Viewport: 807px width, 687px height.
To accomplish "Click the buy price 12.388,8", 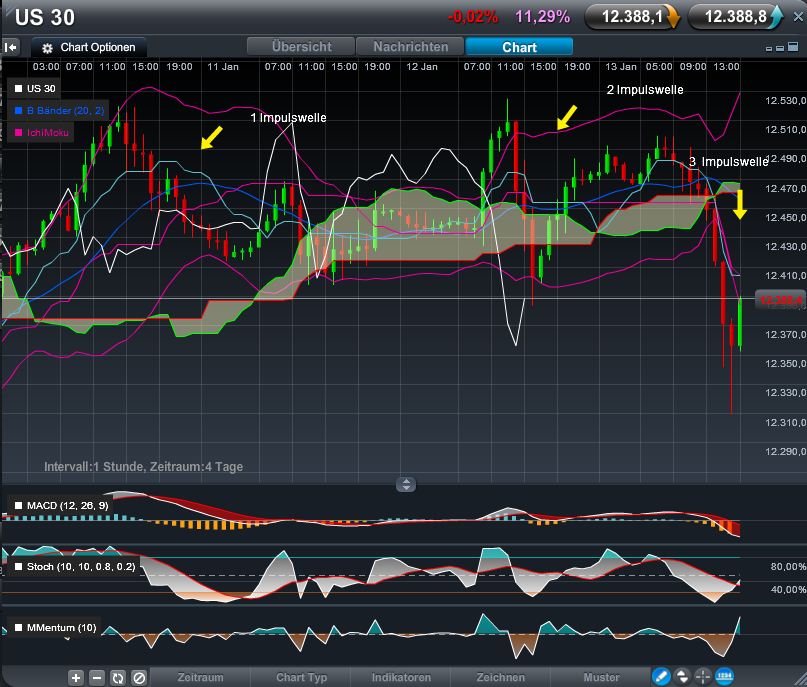I will (x=736, y=15).
